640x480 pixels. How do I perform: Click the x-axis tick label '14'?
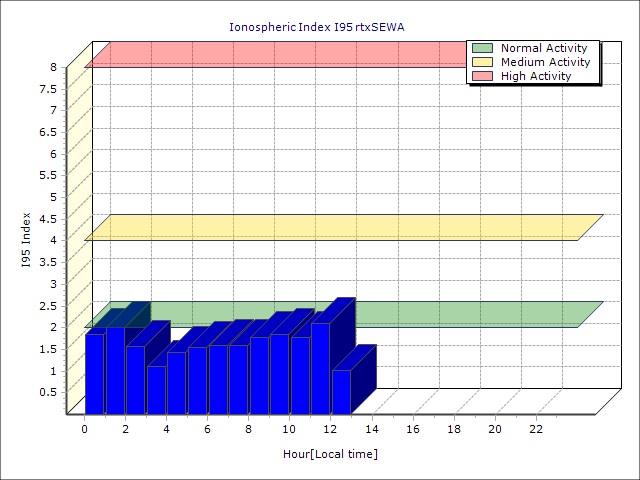372,429
